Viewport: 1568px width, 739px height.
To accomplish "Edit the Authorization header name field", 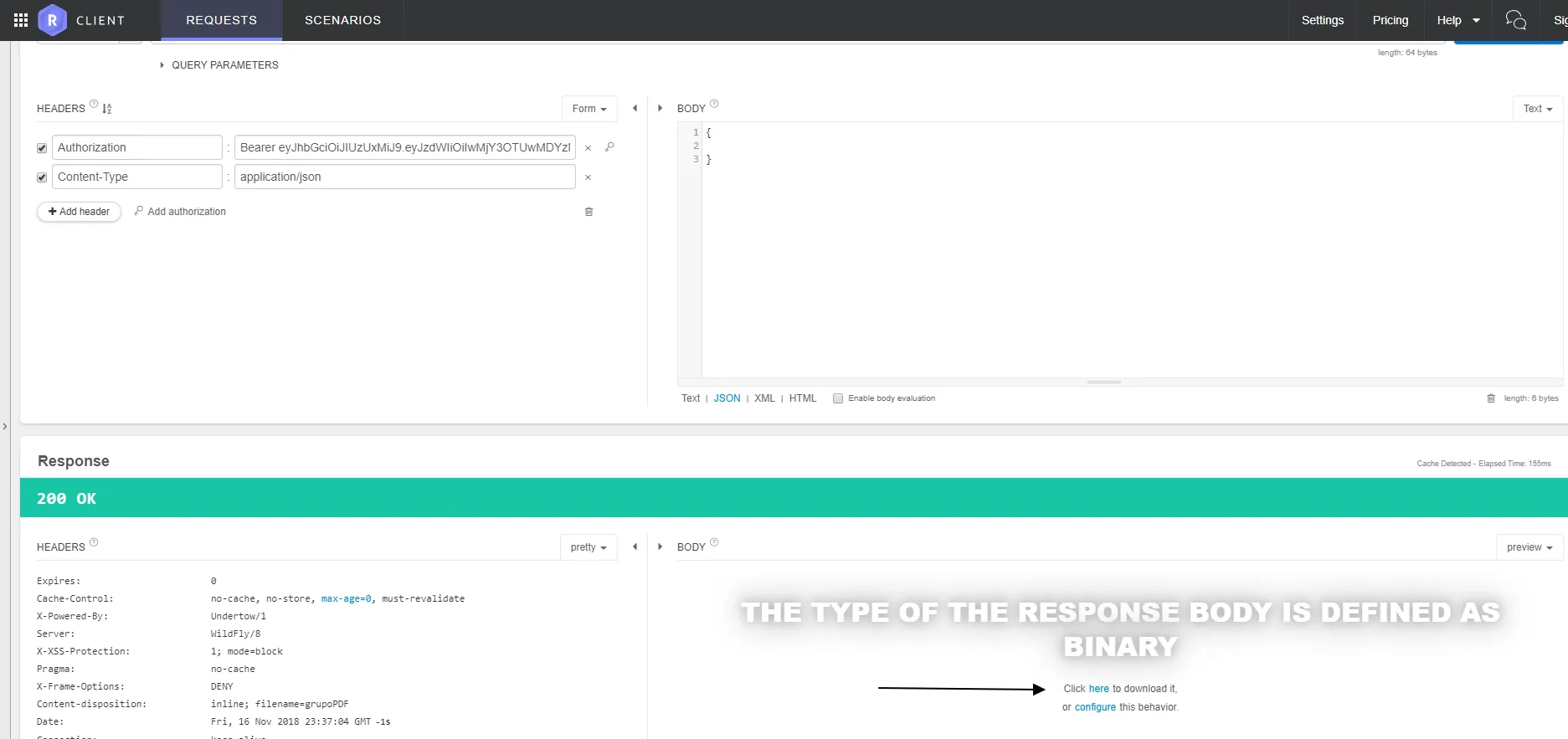I will 137,147.
